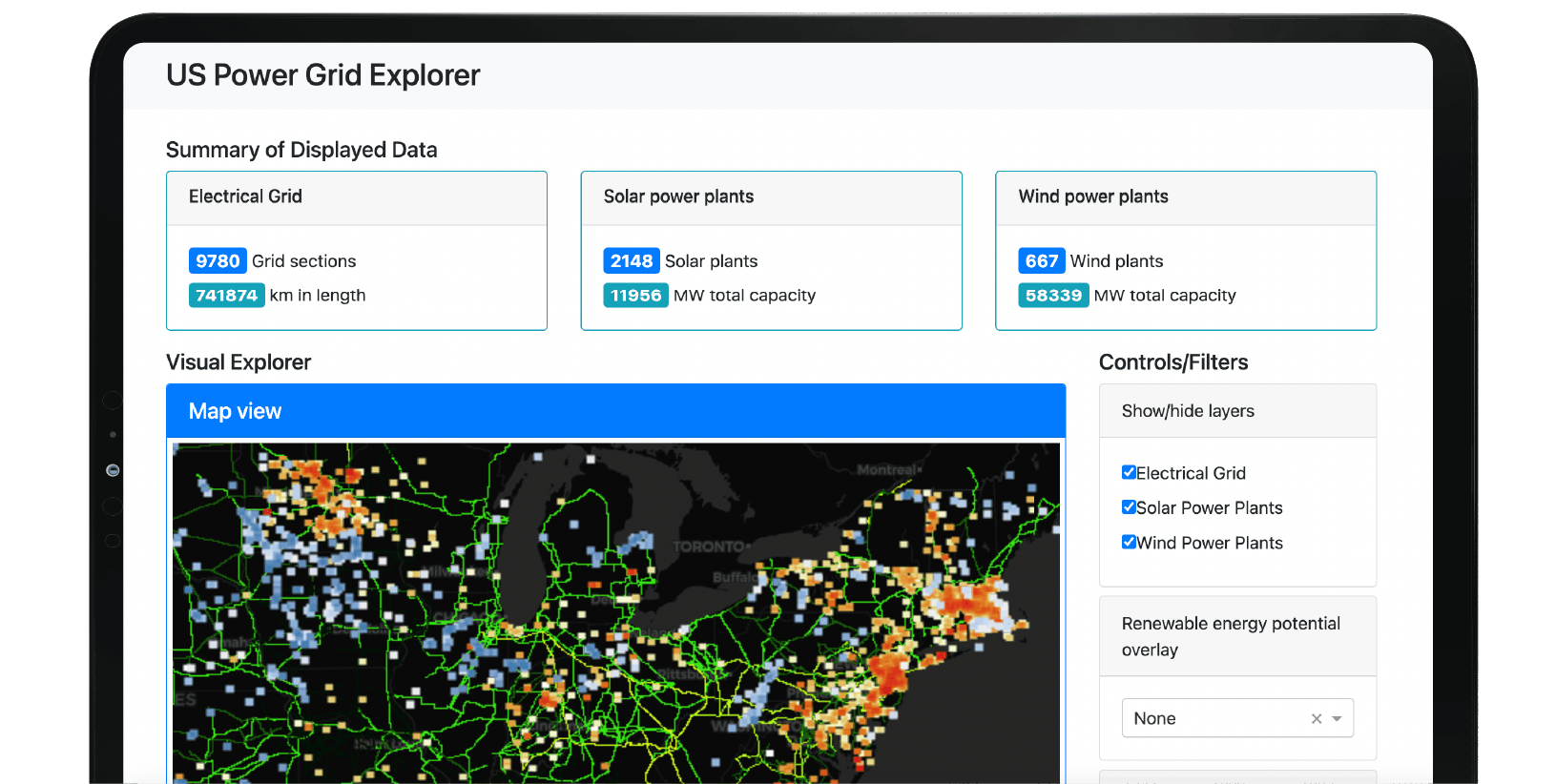Click the Renewable energy potential overlay header
The height and width of the screenshot is (784, 1556).
[1231, 636]
